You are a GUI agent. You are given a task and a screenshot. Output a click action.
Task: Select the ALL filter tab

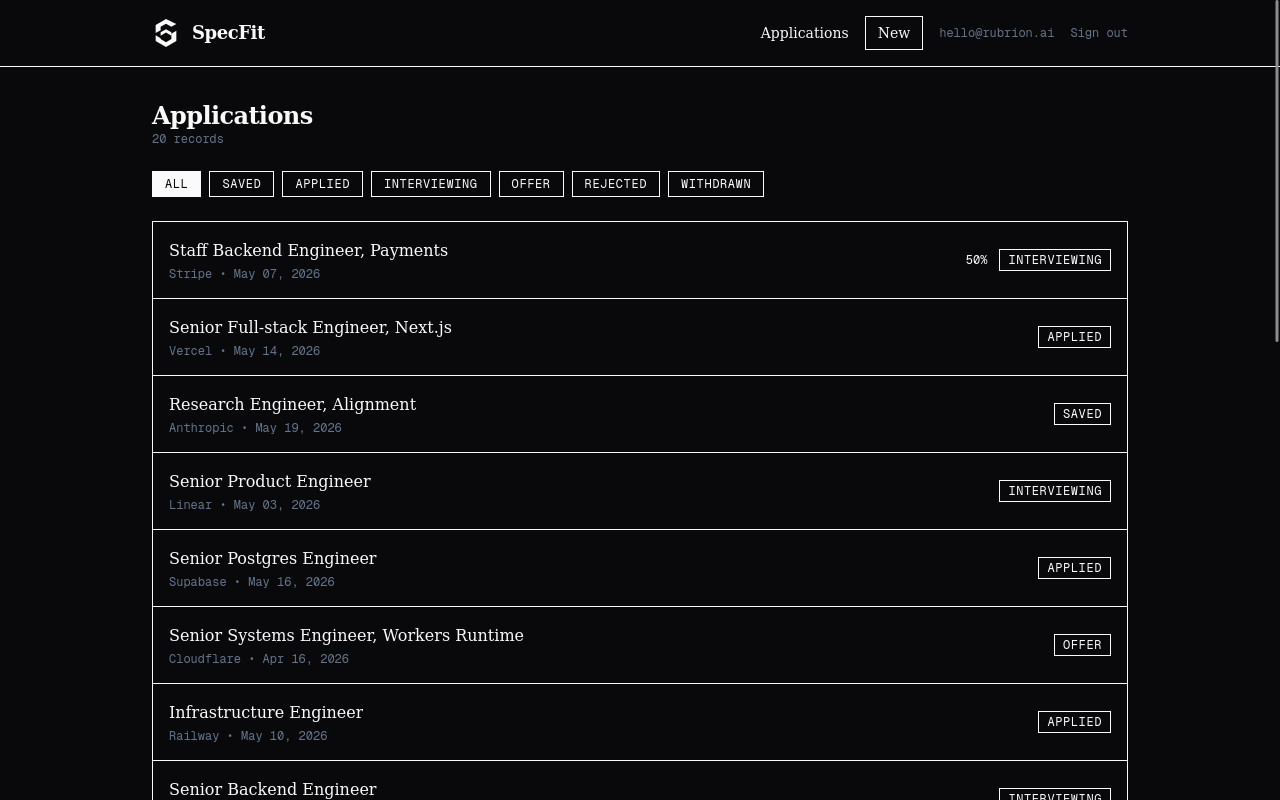click(176, 184)
